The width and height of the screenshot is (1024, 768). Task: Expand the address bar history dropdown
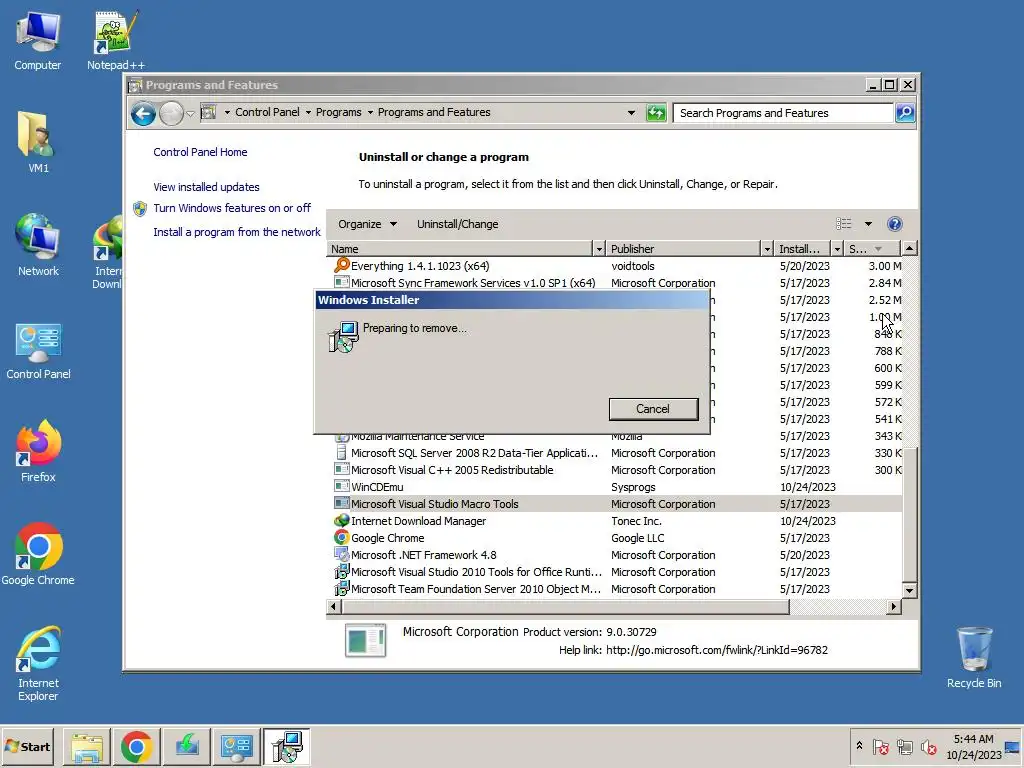631,113
